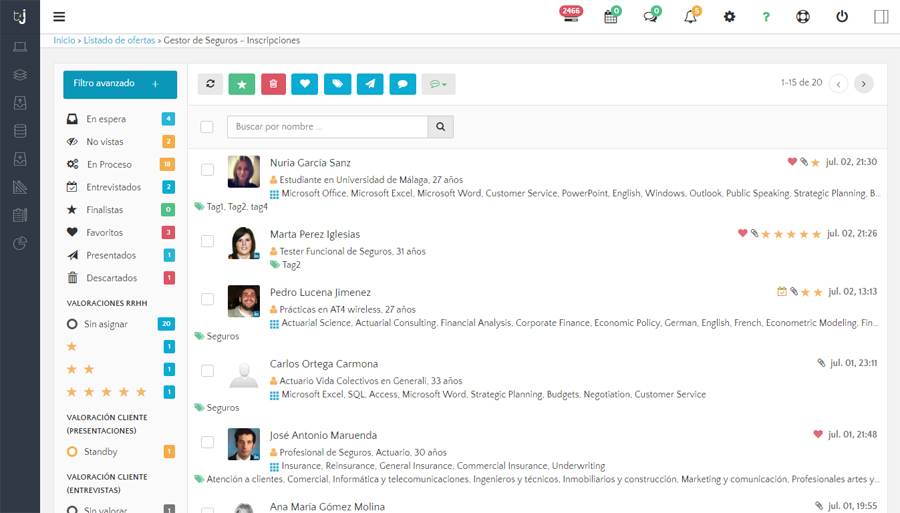Filter by No vistas

point(121,142)
